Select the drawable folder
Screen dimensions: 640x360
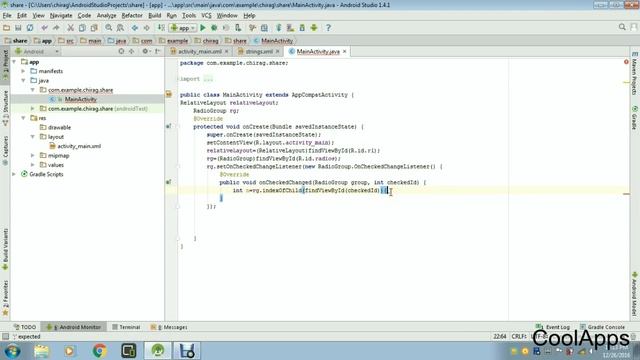(x=59, y=127)
